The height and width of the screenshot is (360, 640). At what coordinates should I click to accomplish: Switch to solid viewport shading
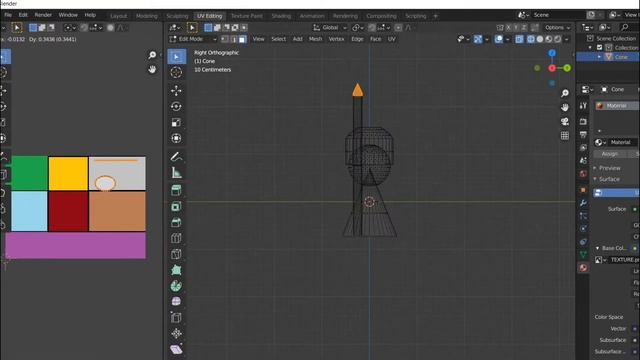(x=540, y=39)
